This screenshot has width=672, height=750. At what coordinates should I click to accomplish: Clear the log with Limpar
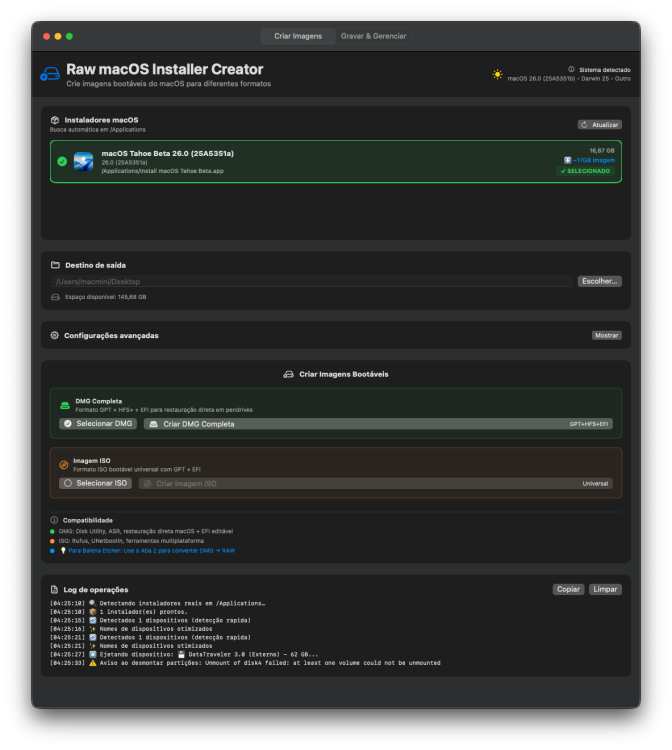click(605, 589)
